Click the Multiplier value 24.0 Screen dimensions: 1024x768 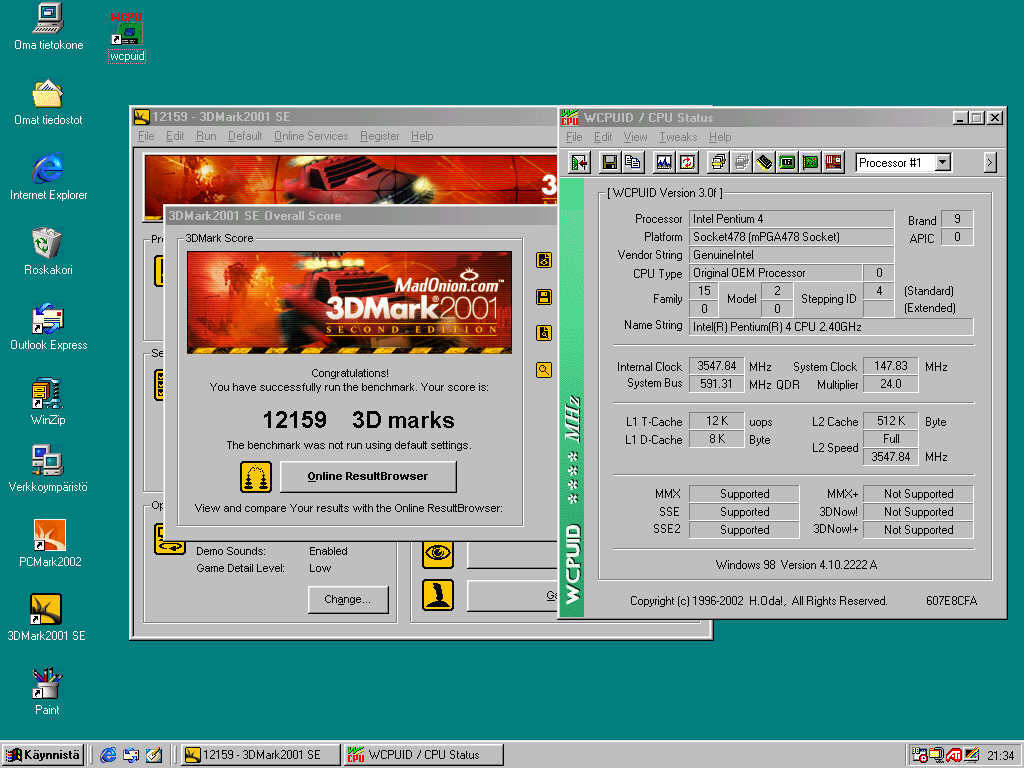(x=890, y=384)
